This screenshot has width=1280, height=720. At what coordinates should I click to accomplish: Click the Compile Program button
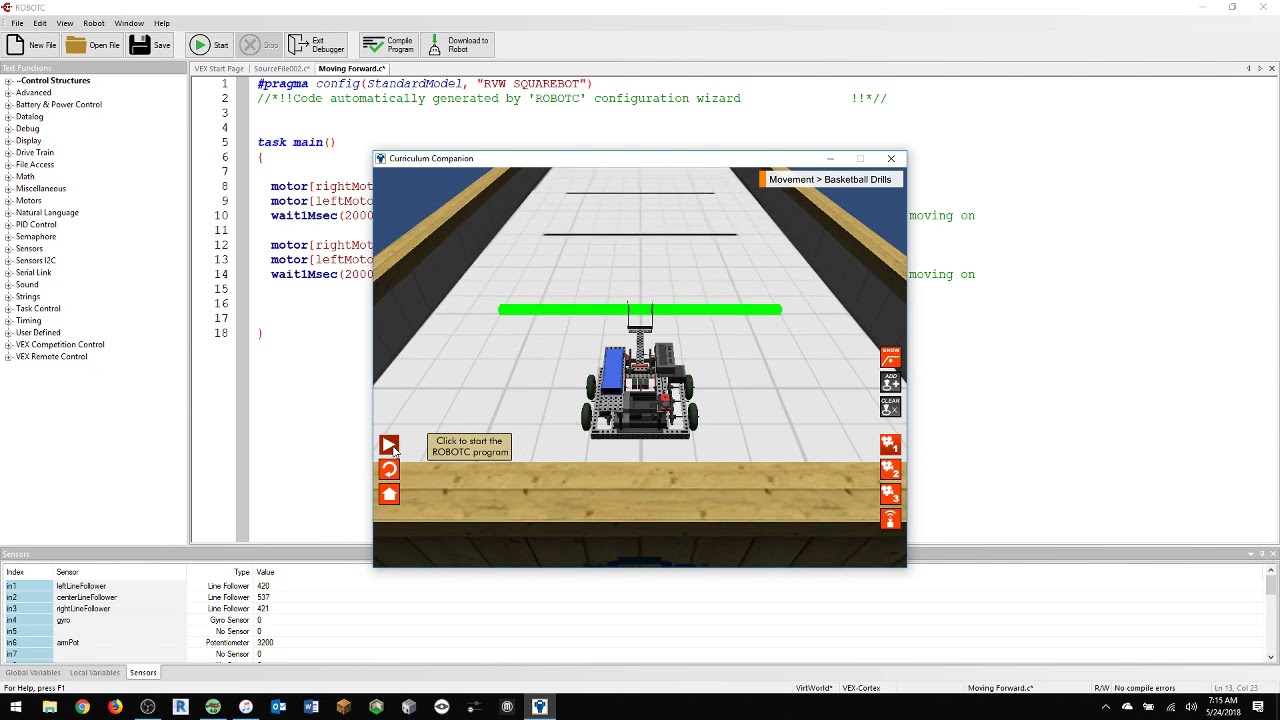[388, 45]
